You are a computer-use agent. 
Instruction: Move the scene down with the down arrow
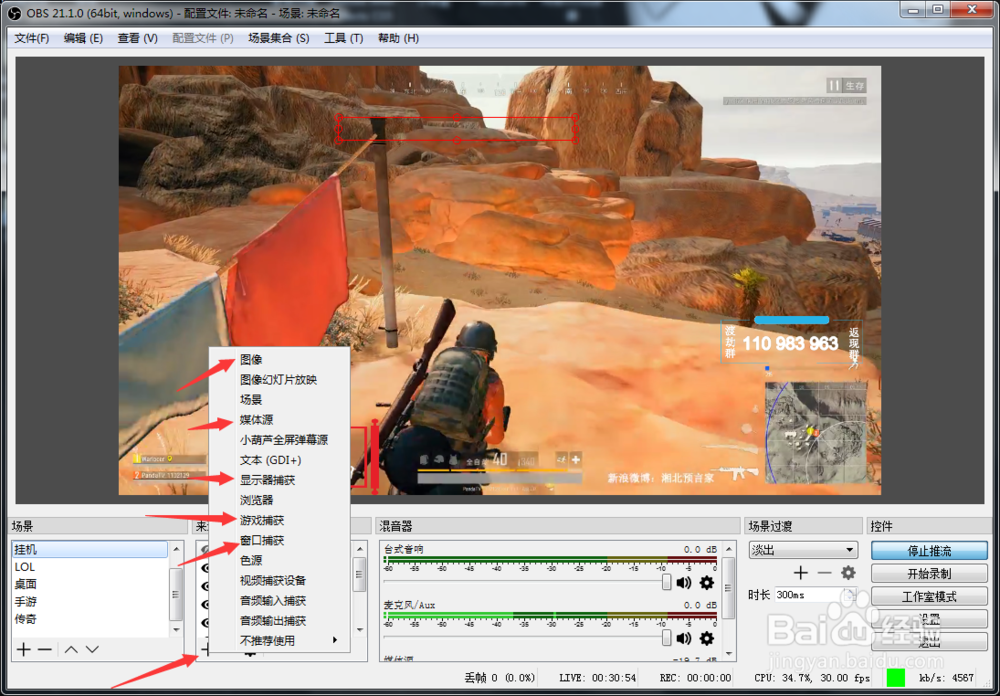[92, 649]
